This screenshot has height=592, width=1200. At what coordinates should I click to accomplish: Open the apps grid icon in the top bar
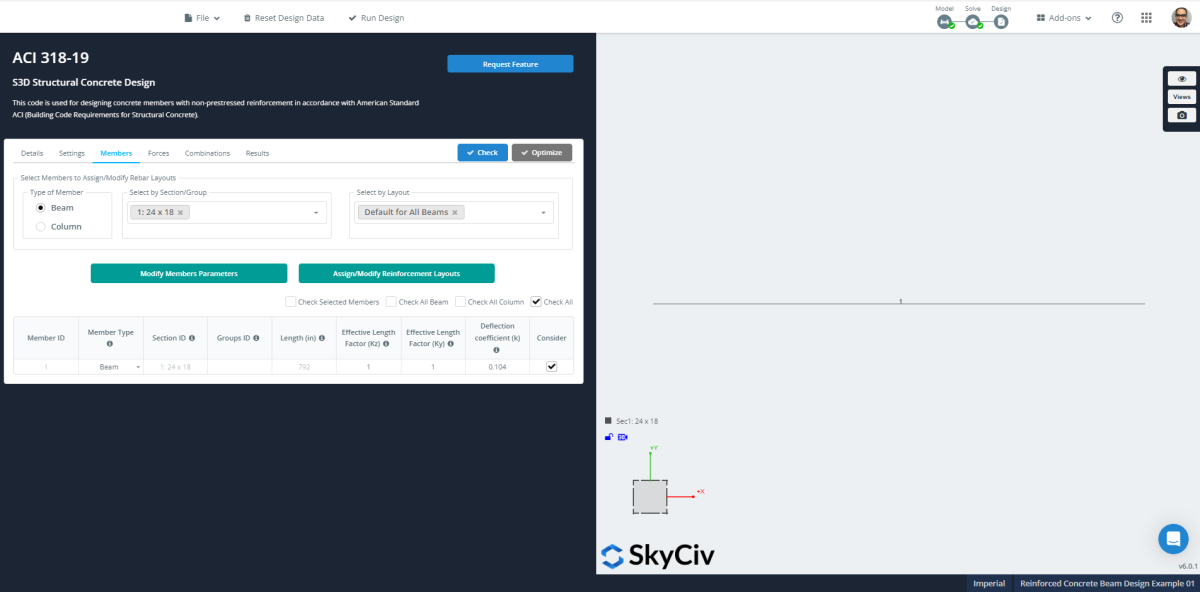(x=1146, y=17)
